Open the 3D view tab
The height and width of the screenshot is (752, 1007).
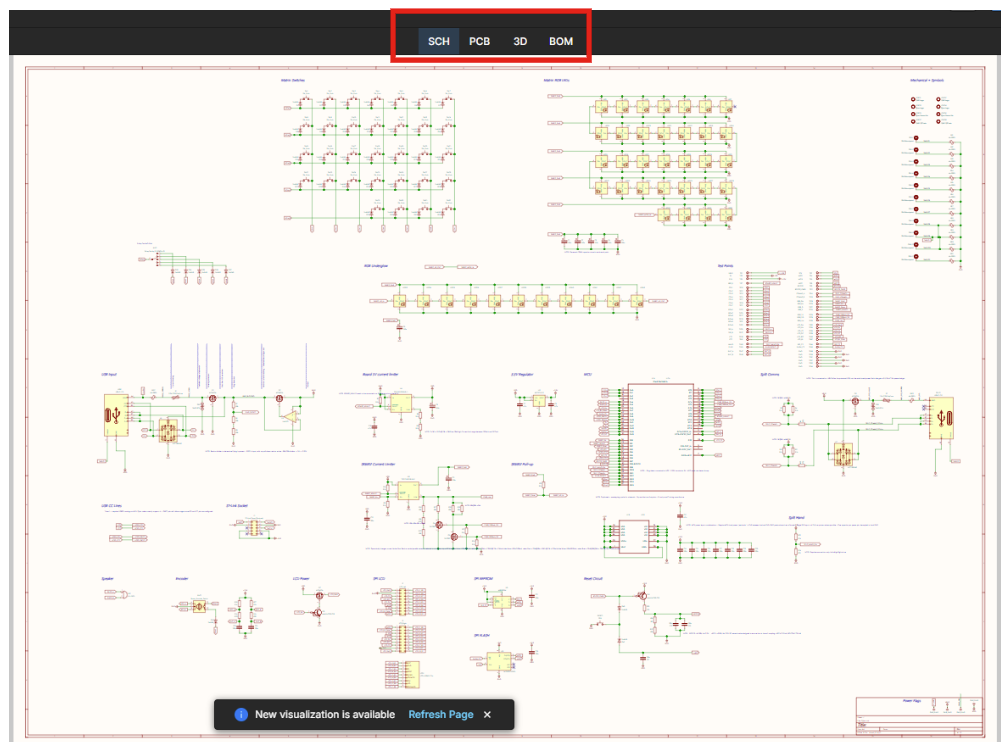tap(518, 42)
